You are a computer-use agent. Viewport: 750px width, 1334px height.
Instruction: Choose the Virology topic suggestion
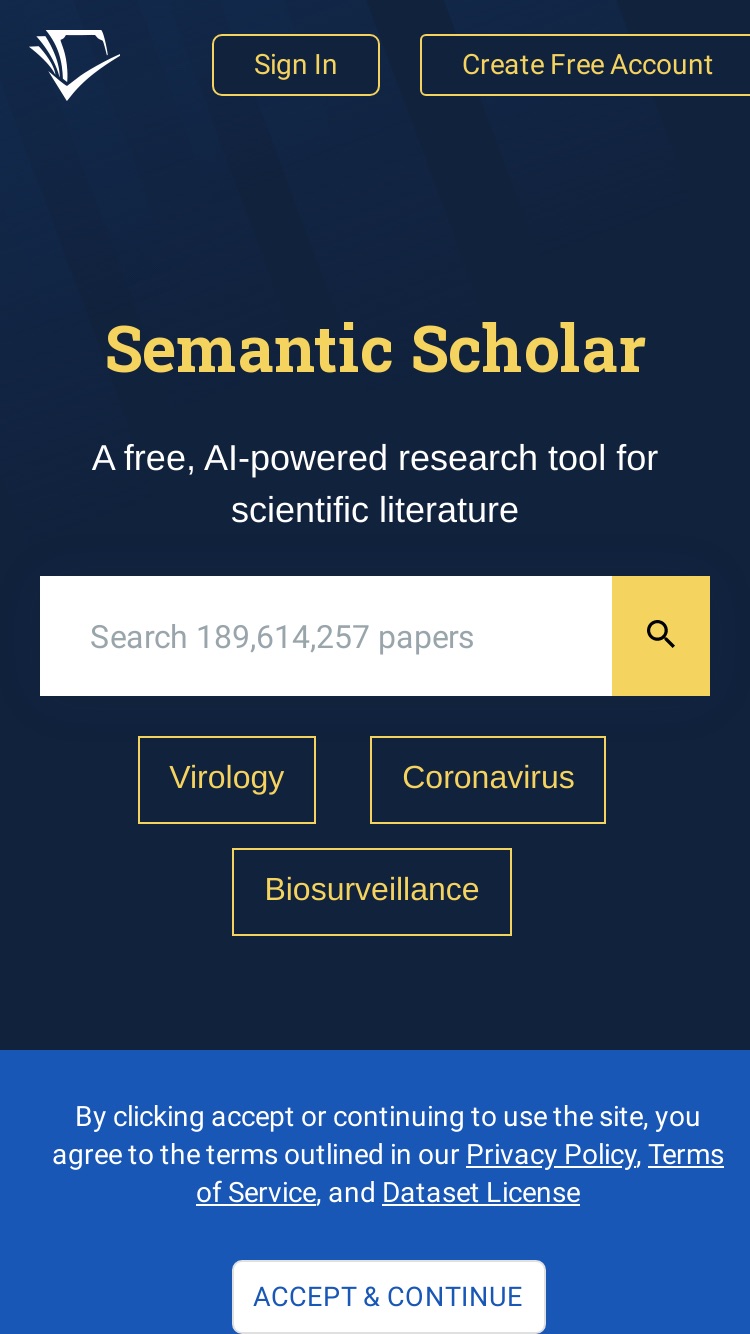point(227,780)
